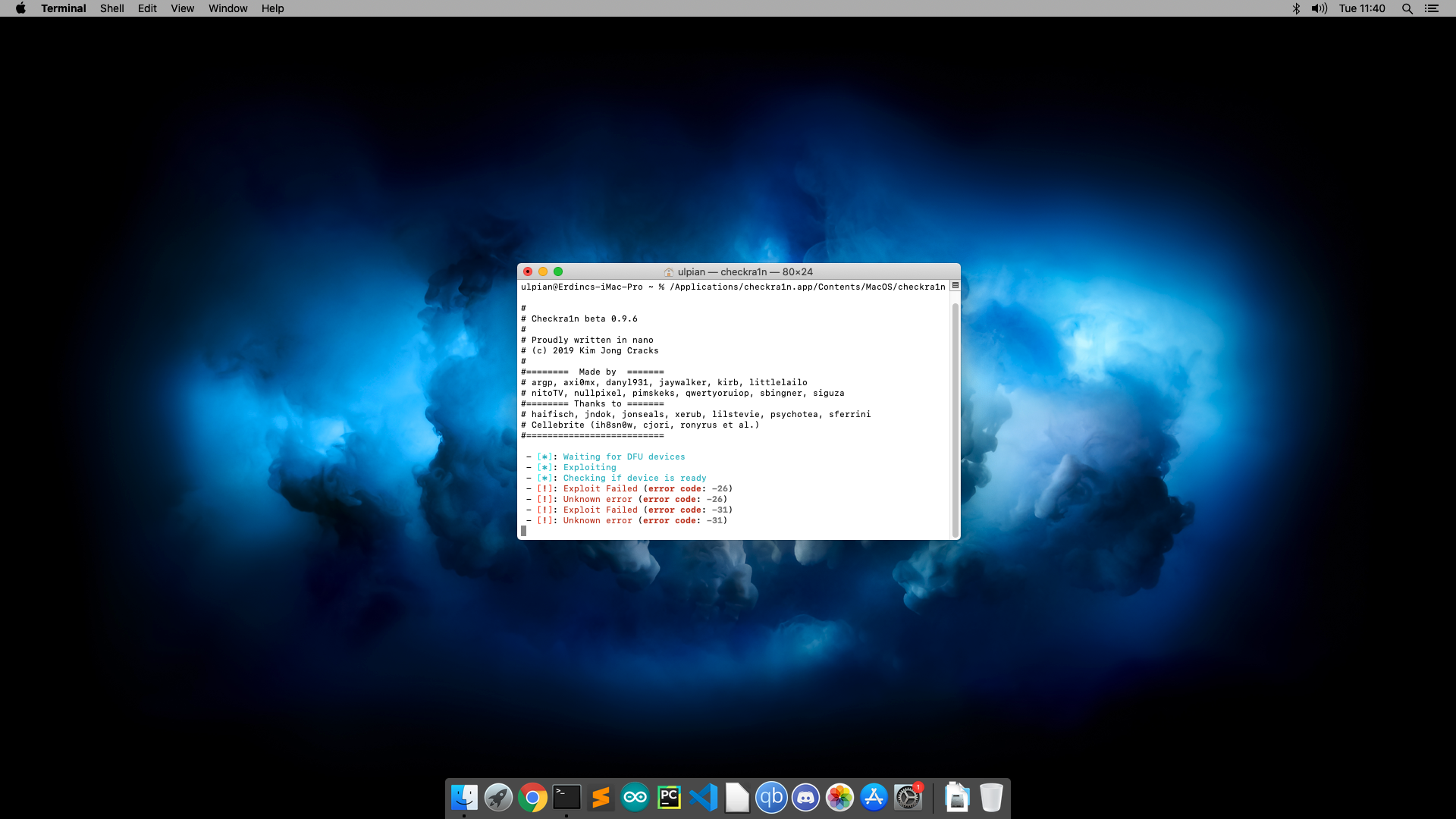The height and width of the screenshot is (819, 1456).
Task: Click the 'Proudly written in nano' line
Action: pos(587,340)
